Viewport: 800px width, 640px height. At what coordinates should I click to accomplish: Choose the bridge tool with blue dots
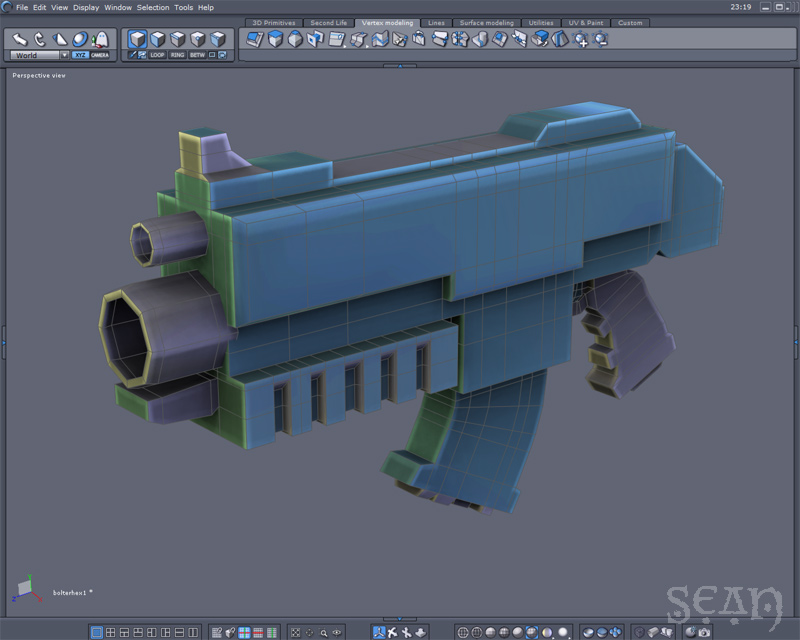[x=439, y=39]
